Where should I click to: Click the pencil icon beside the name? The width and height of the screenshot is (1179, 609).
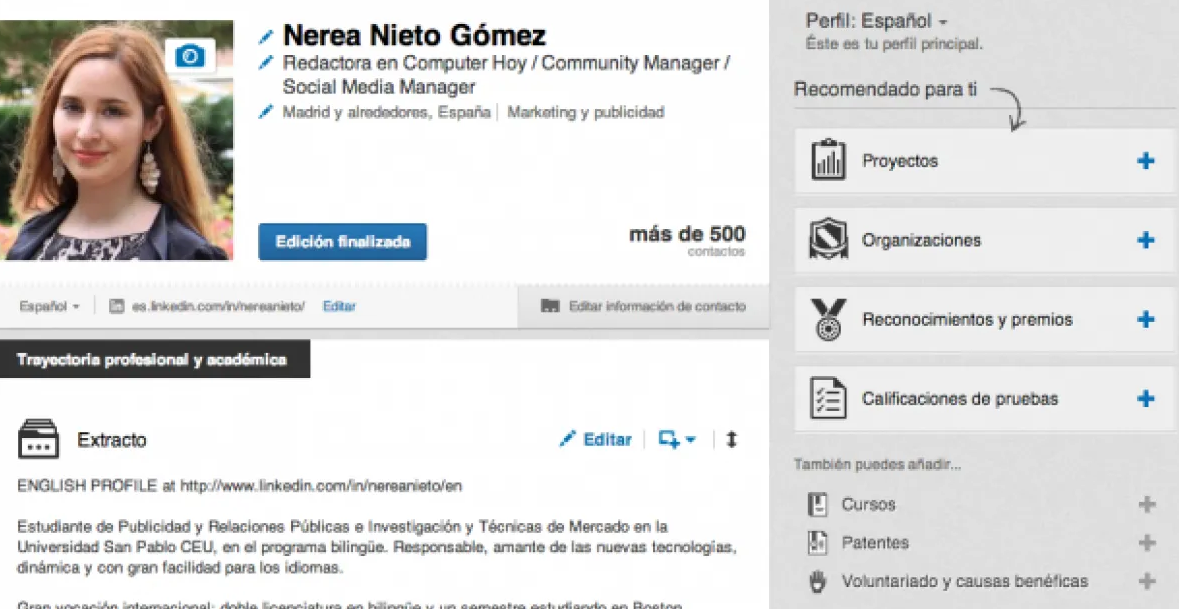click(265, 37)
